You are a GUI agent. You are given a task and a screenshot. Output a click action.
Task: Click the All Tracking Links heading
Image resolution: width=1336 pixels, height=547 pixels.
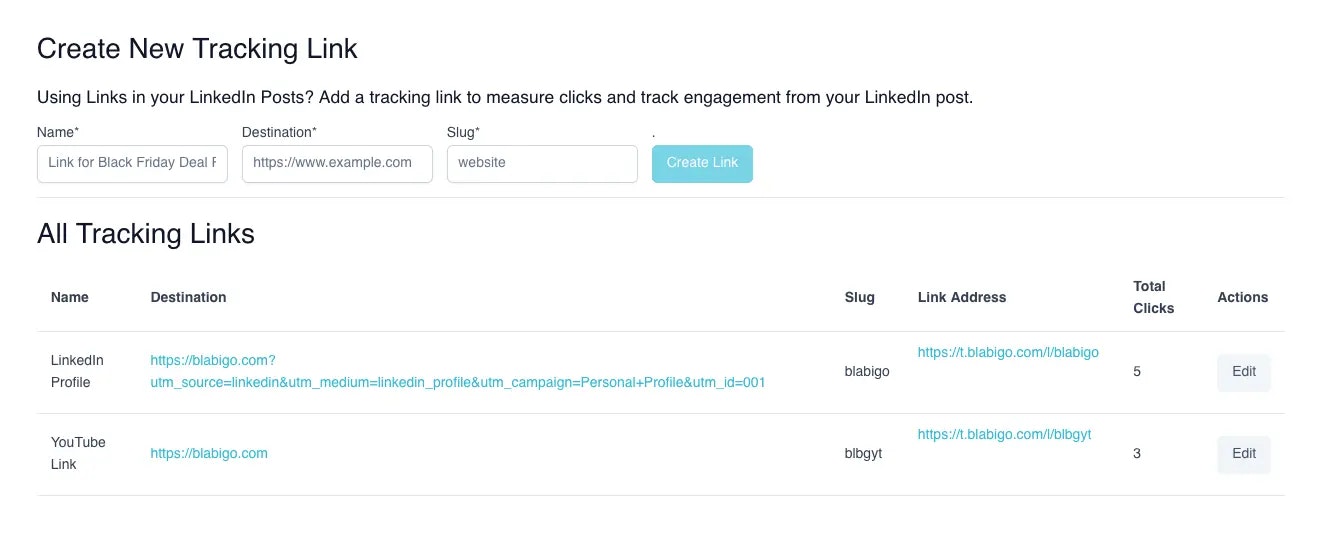(x=146, y=234)
